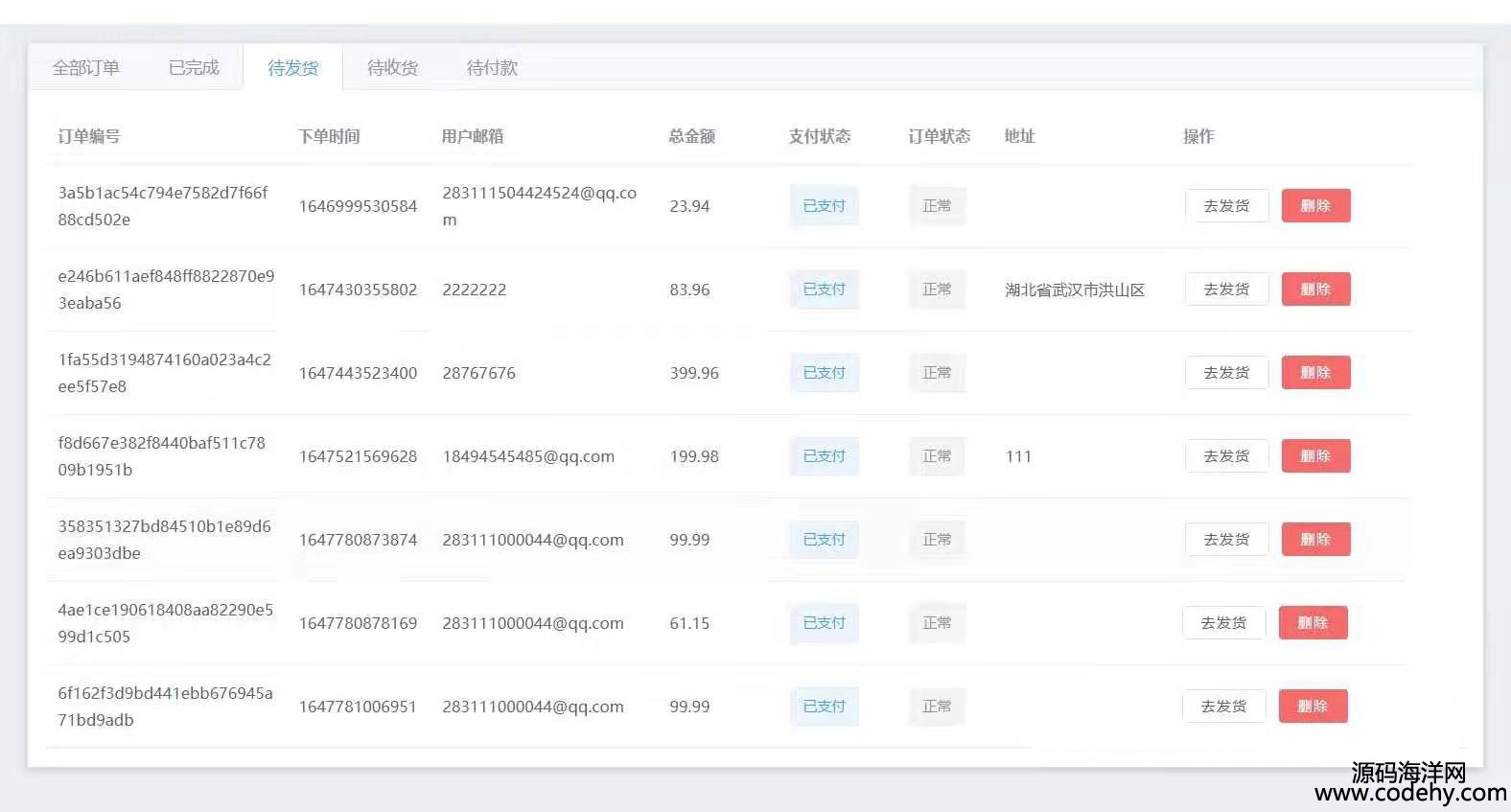Select the 待发货 tab
Screen dimensions: 1511x812
coord(292,68)
